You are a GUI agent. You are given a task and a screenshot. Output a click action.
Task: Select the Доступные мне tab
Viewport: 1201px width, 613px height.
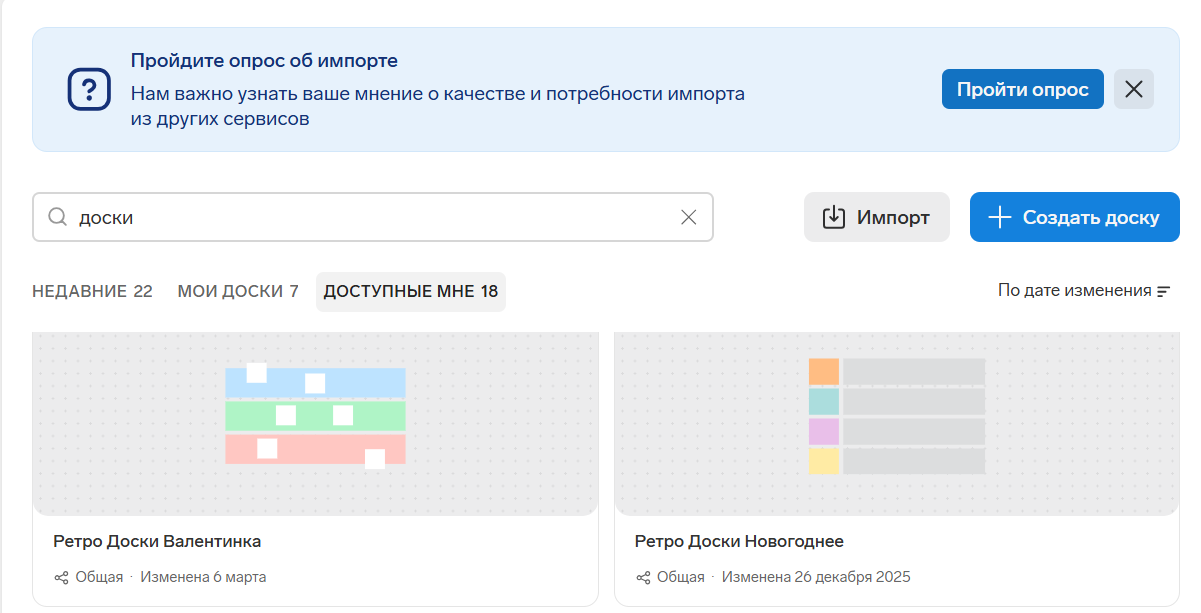(x=411, y=292)
